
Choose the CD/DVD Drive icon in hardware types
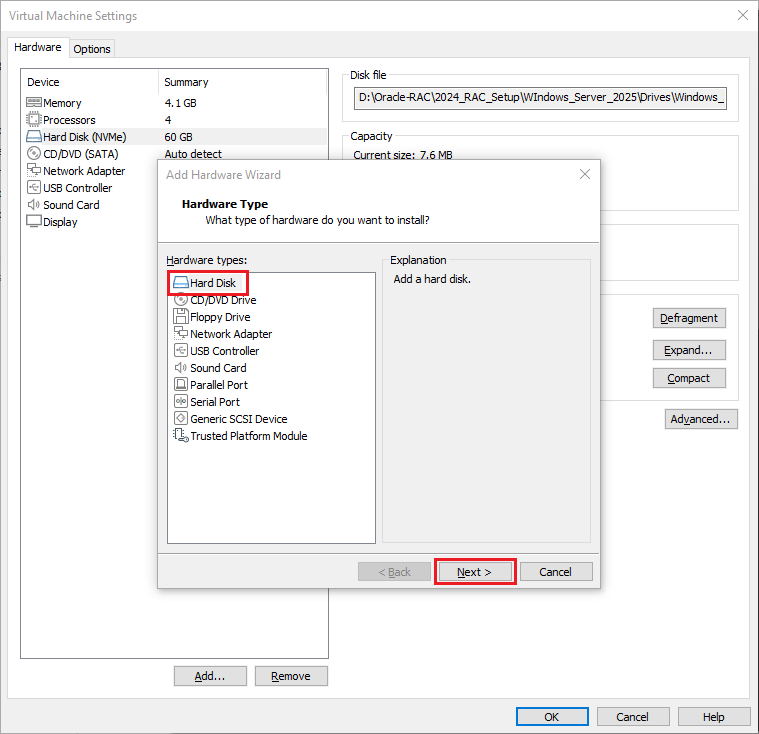[x=181, y=300]
